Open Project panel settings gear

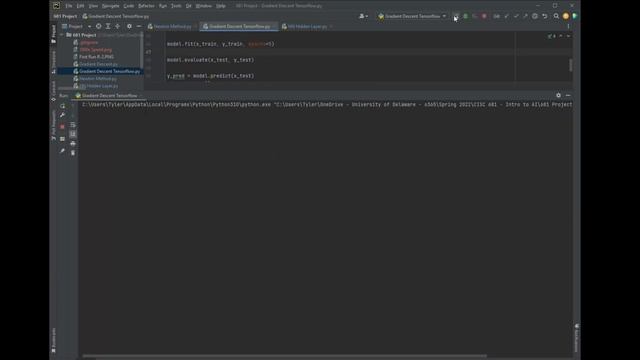pos(129,26)
